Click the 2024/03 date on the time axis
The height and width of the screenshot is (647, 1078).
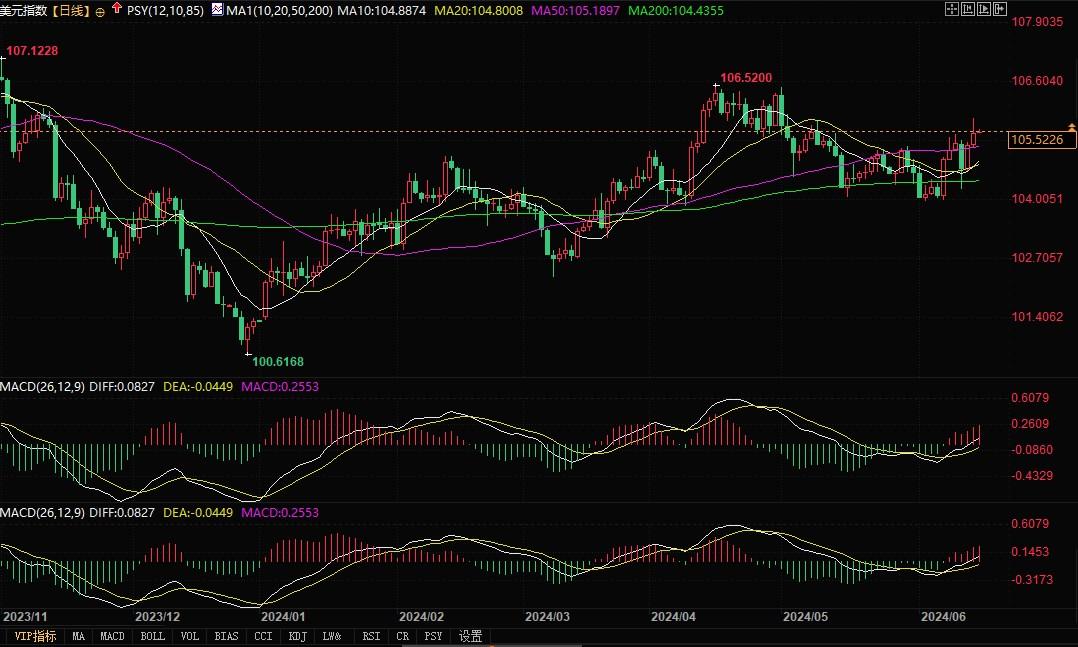tap(547, 617)
